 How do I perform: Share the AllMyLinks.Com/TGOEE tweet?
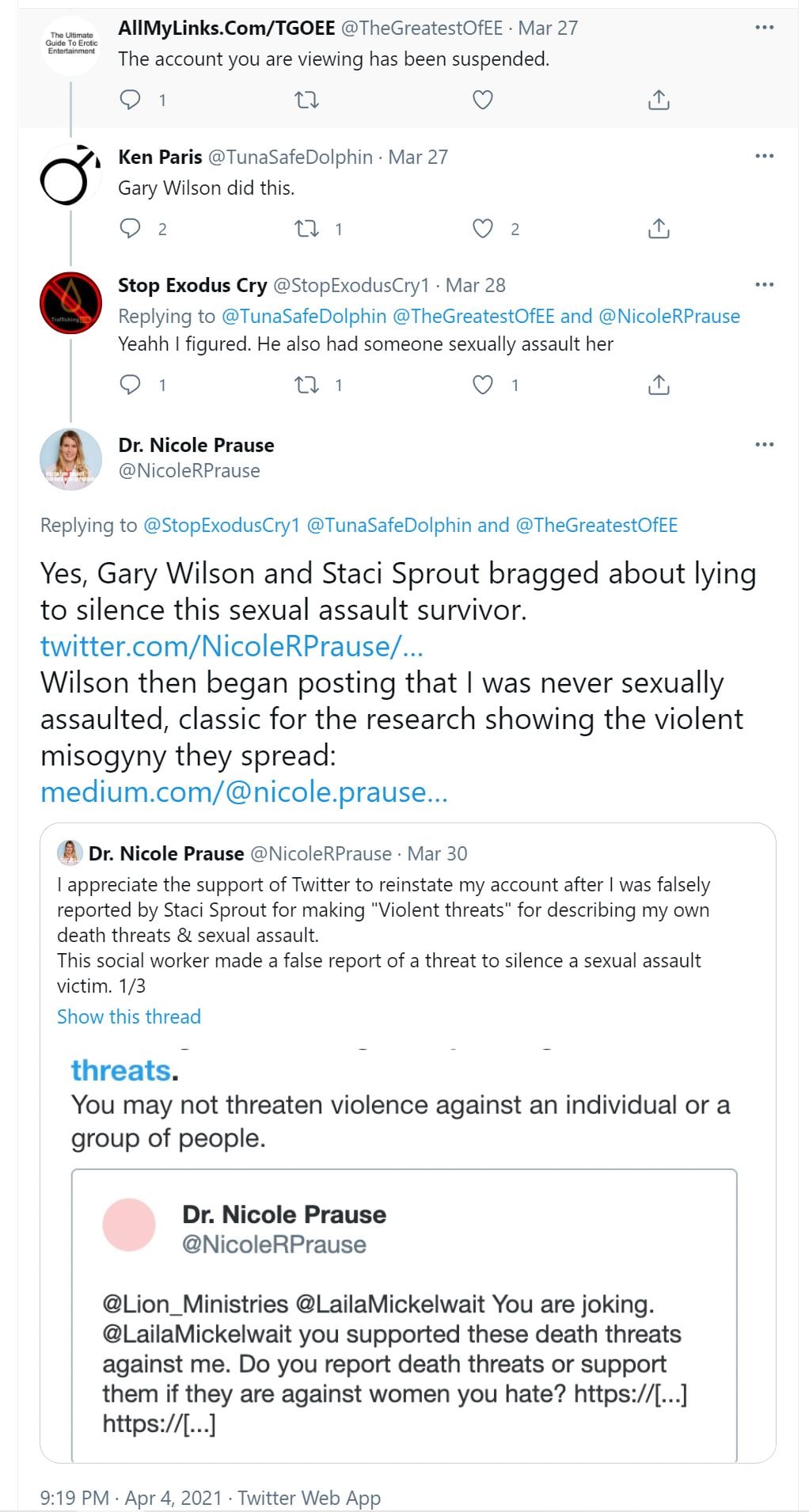[659, 100]
